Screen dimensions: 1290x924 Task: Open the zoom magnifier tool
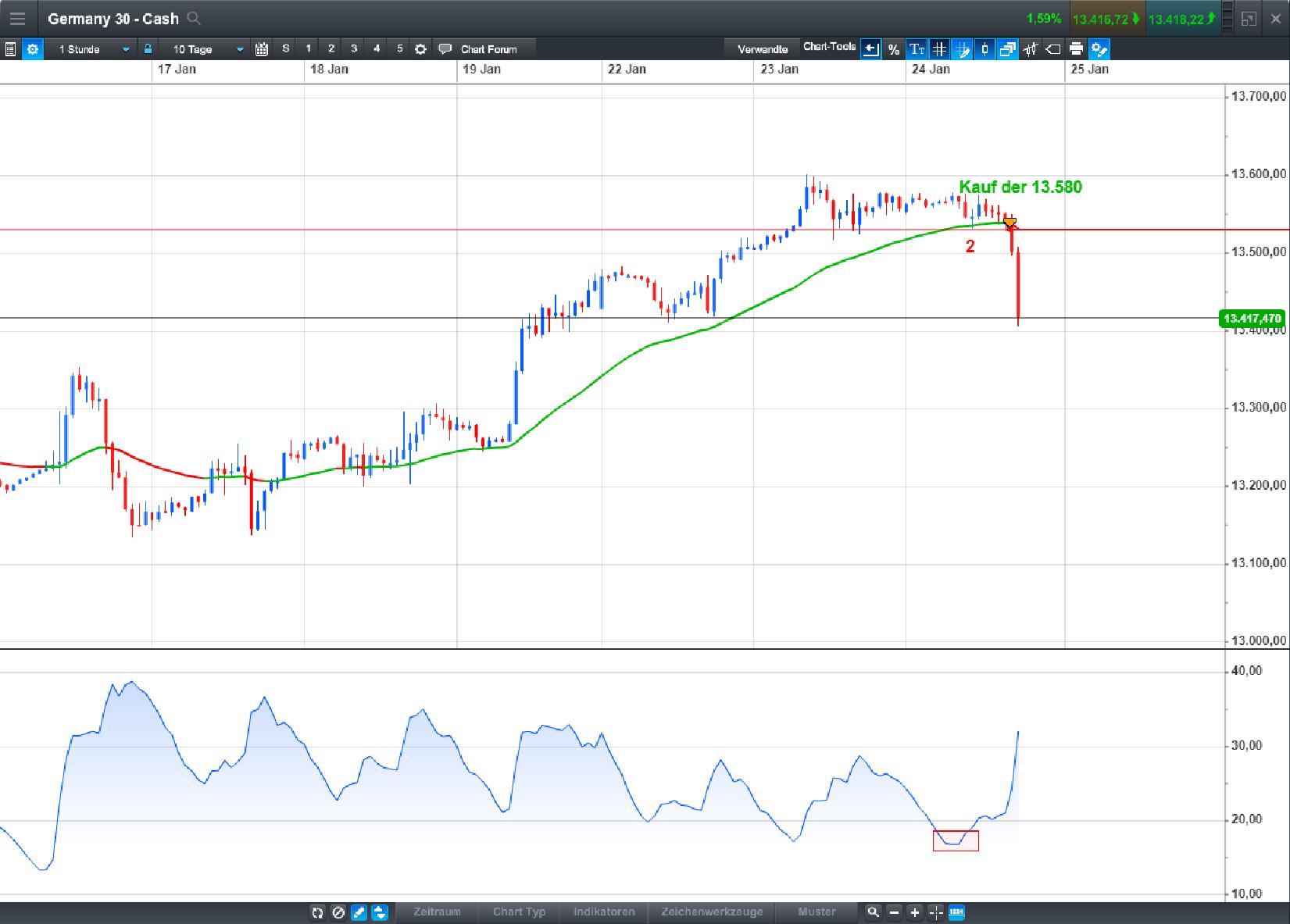coord(872,912)
